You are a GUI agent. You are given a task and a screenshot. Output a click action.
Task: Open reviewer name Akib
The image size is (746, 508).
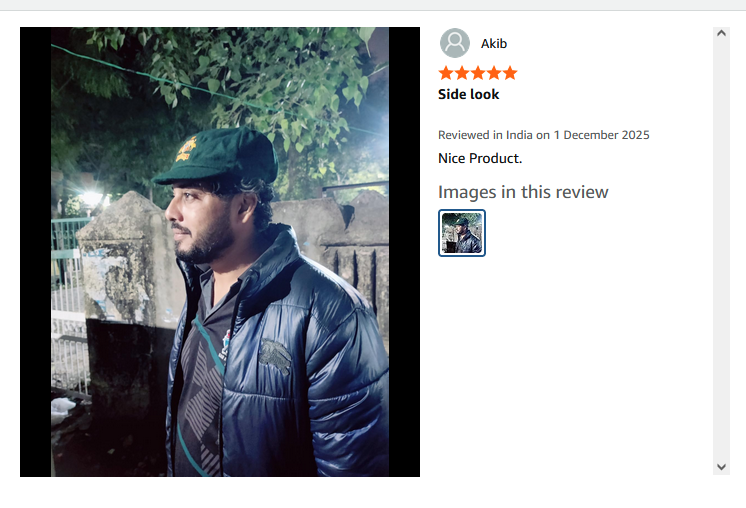click(494, 44)
